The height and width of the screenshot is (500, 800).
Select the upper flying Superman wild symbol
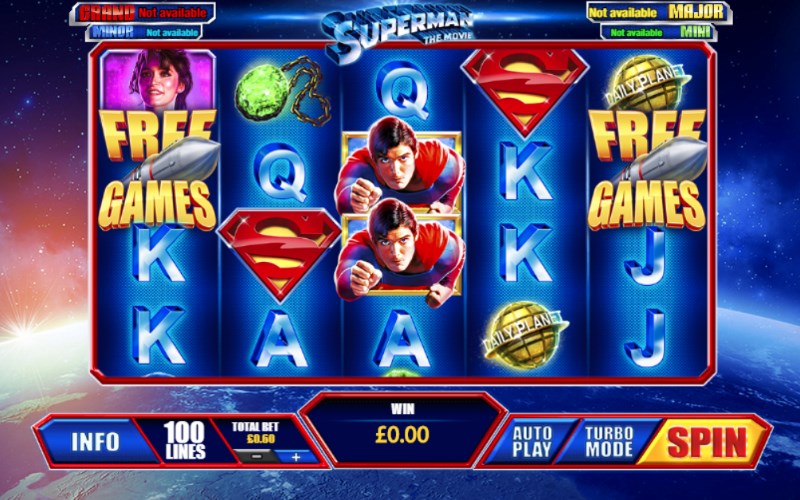[400, 165]
